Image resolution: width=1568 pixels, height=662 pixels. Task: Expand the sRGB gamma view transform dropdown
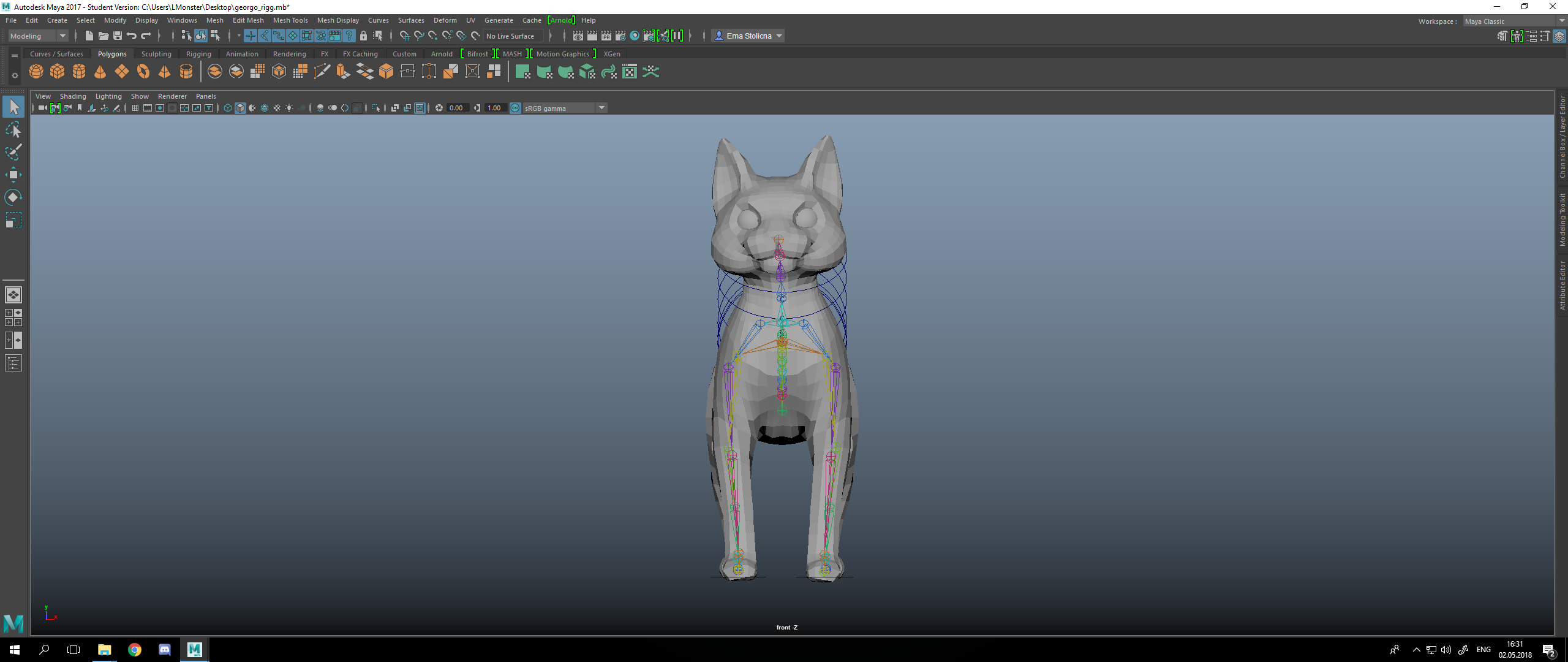[x=601, y=108]
